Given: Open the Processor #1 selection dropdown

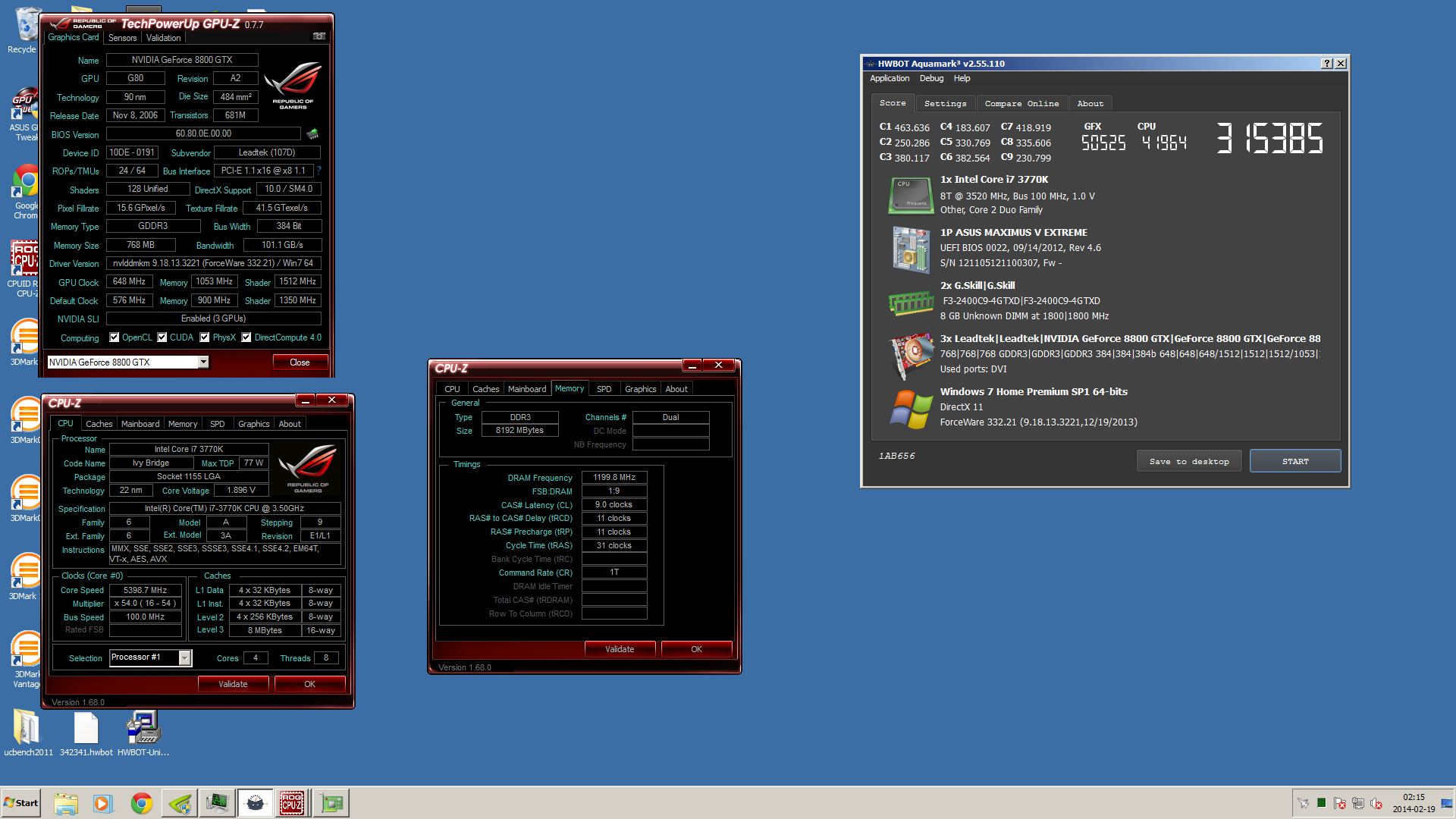Looking at the screenshot, I should click(x=184, y=658).
